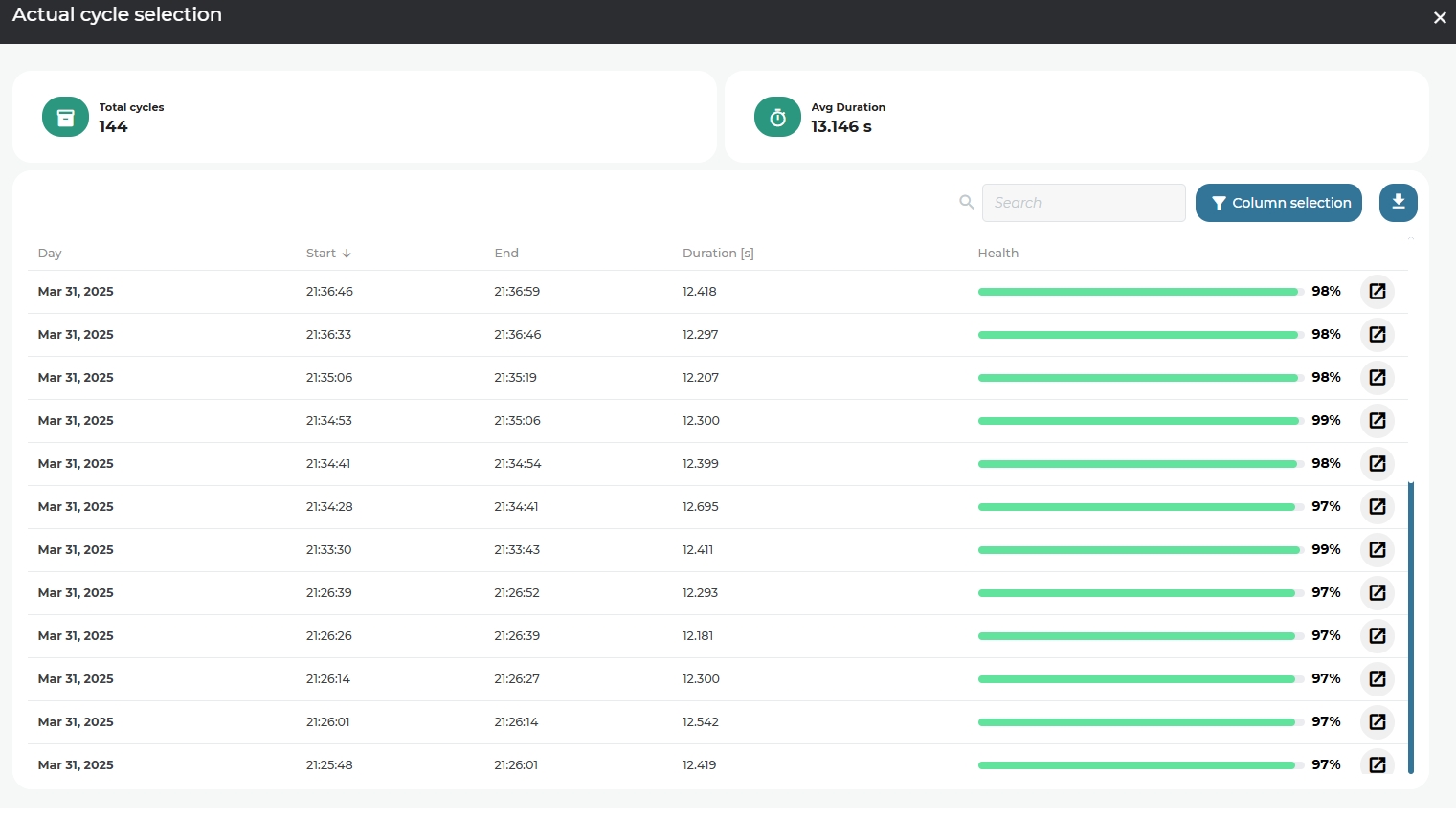
Task: Open details for cycle starting 21:36:33
Action: tap(1377, 335)
